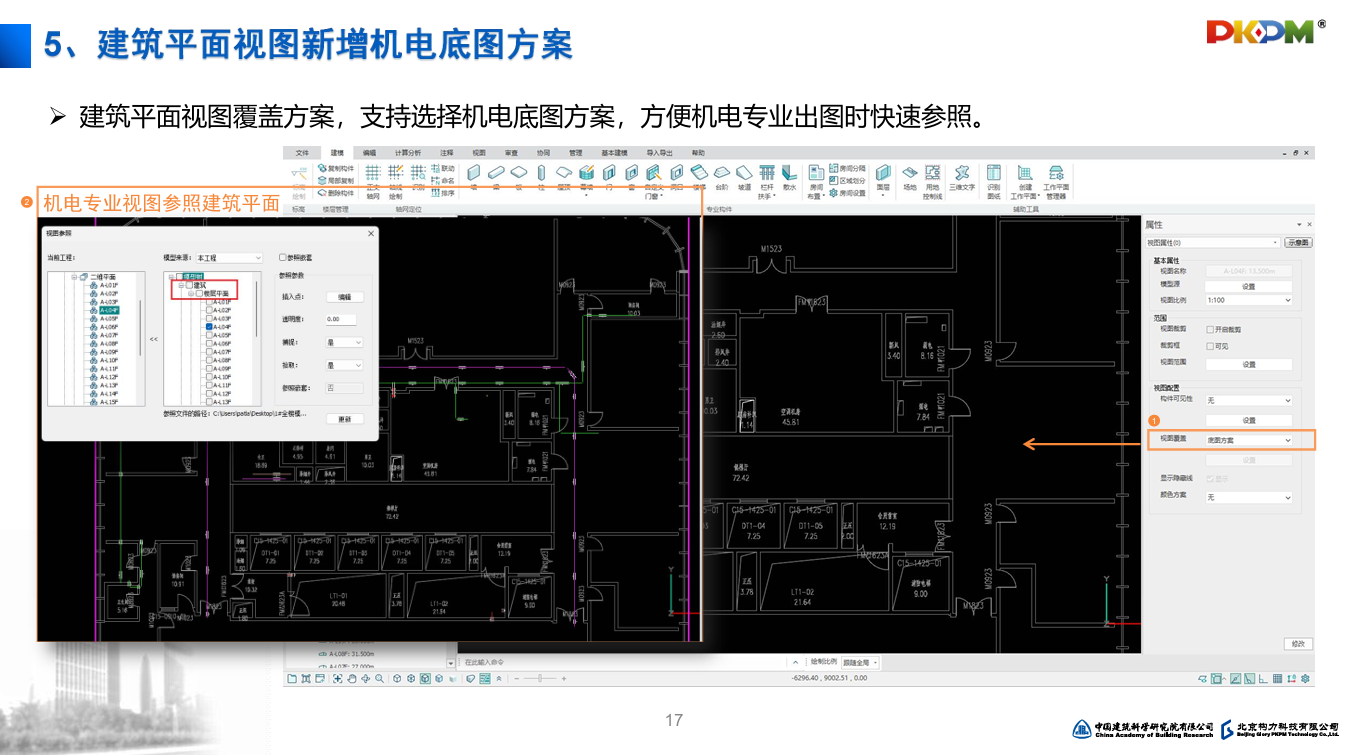1348x755 pixels.
Task: Open the 构件可见性 dropdown
Action: pyautogui.click(x=1249, y=400)
